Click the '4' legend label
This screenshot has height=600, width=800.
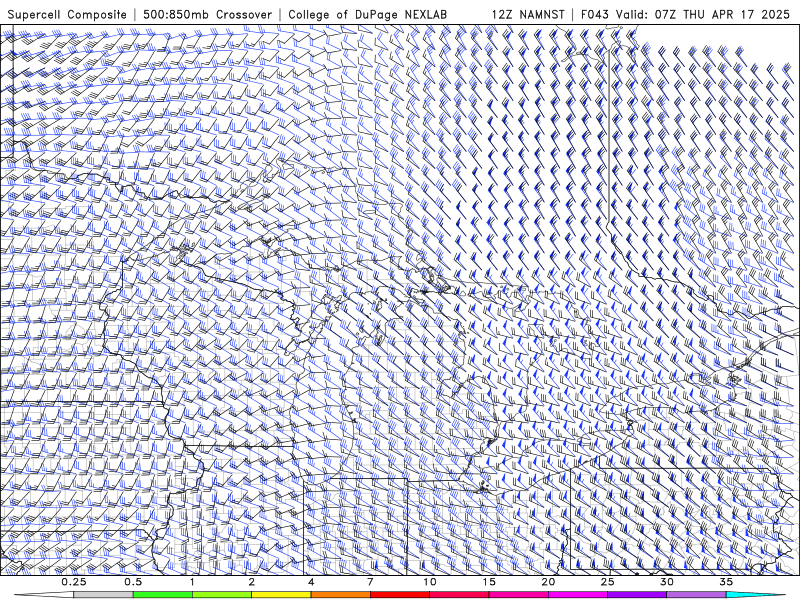click(x=311, y=582)
